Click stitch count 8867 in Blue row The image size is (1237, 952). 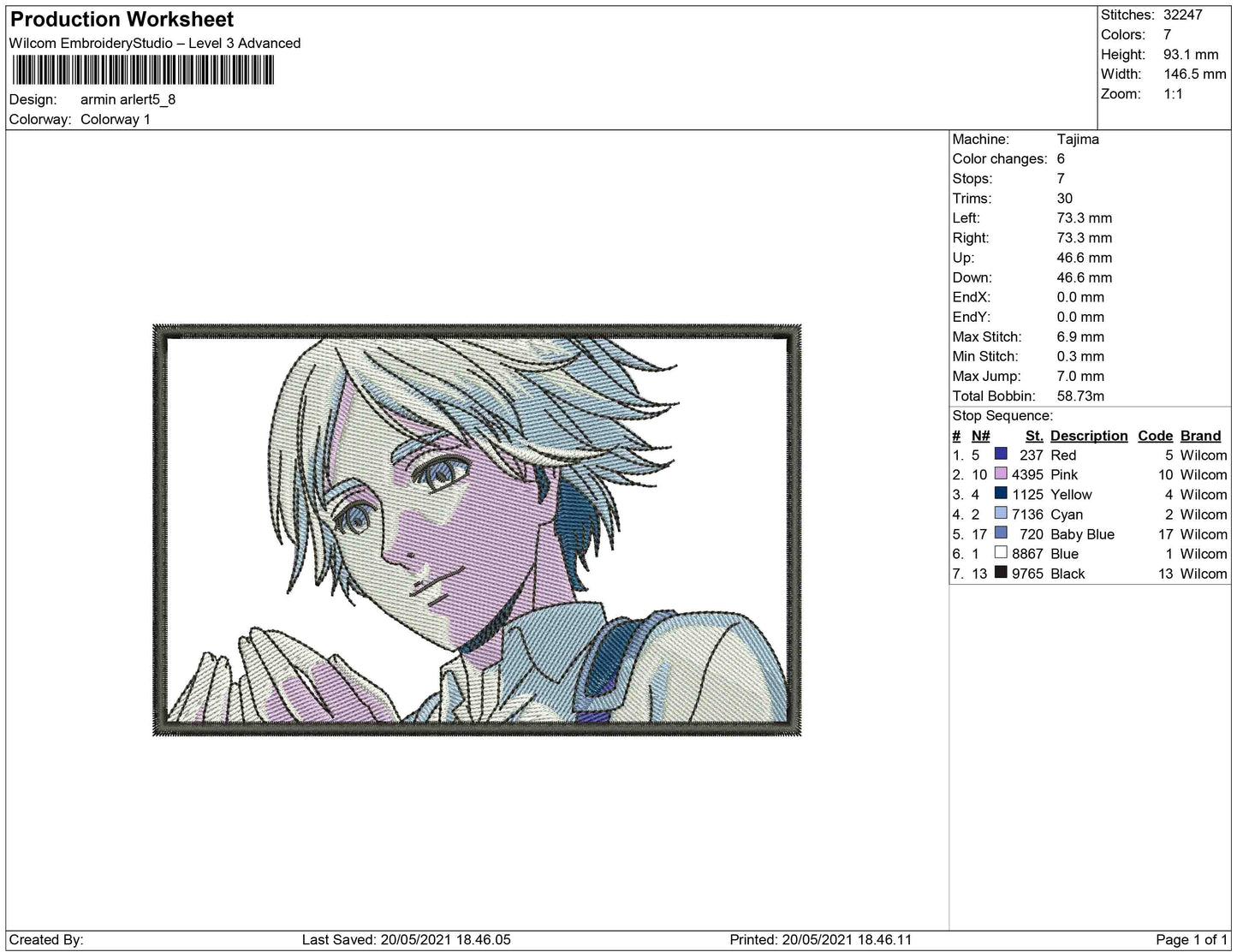(1027, 553)
